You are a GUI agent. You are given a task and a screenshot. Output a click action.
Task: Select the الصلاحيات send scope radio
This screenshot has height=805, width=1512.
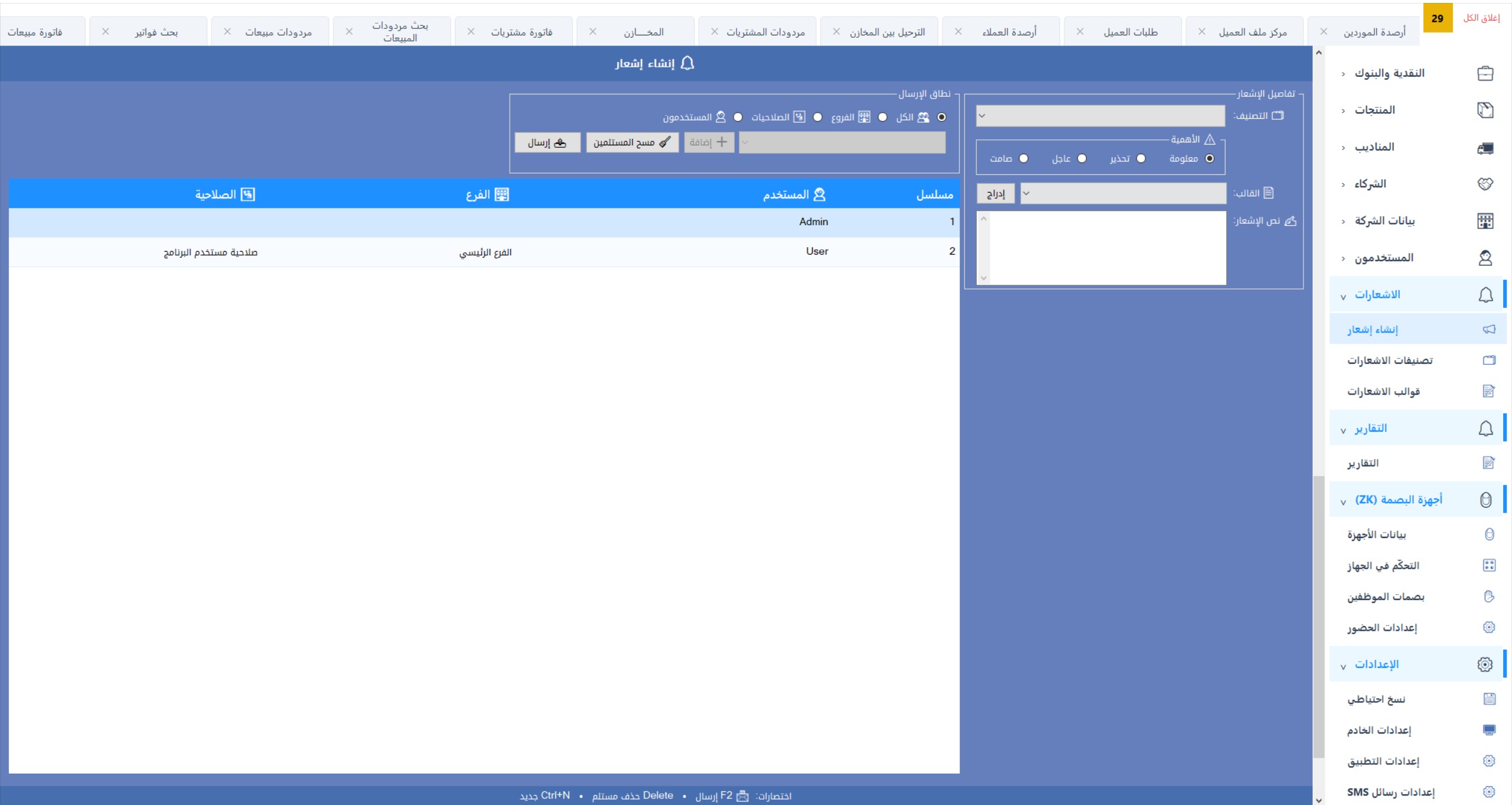tap(817, 117)
